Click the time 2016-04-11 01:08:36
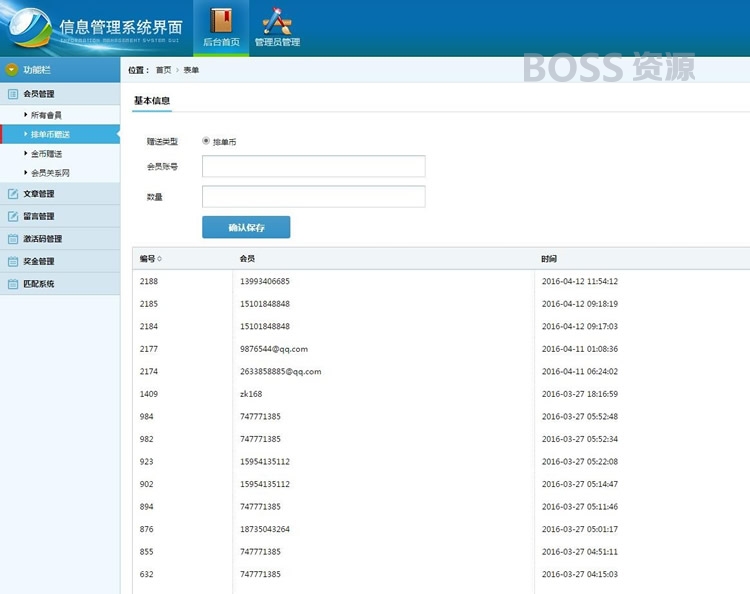This screenshot has height=594, width=750. (x=580, y=349)
